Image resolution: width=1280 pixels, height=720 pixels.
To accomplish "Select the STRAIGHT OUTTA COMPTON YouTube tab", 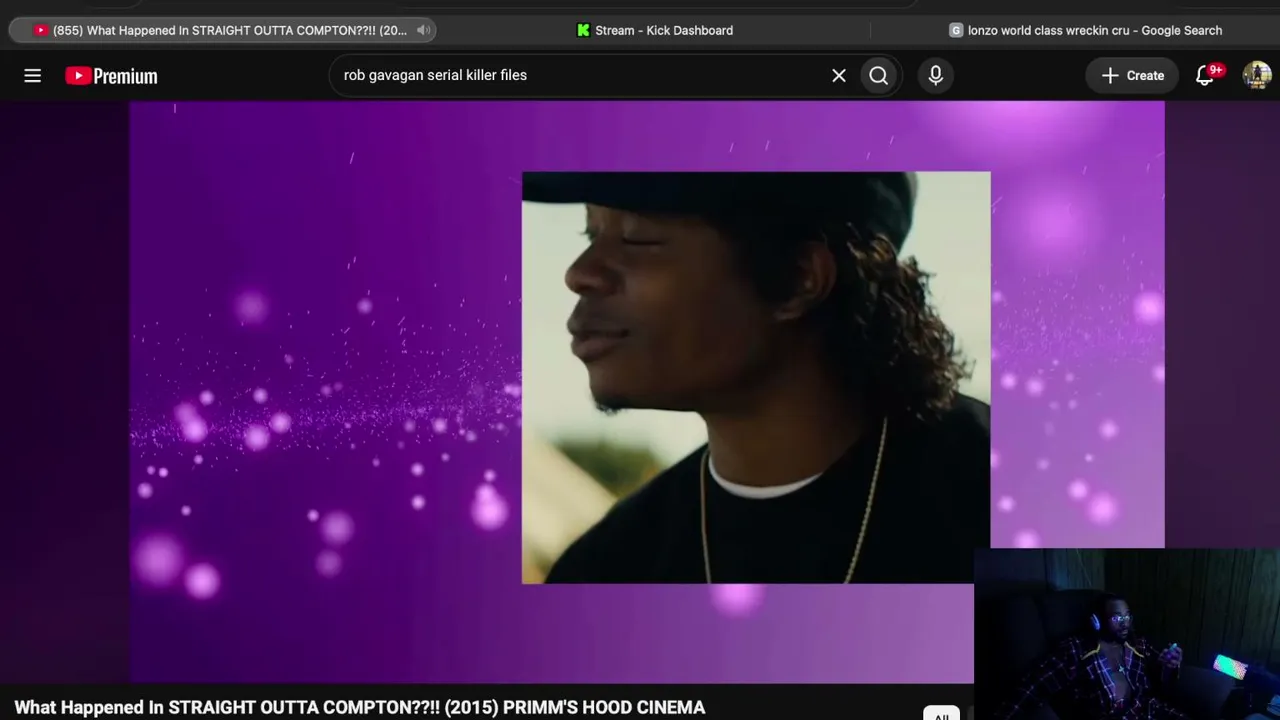I will point(222,30).
